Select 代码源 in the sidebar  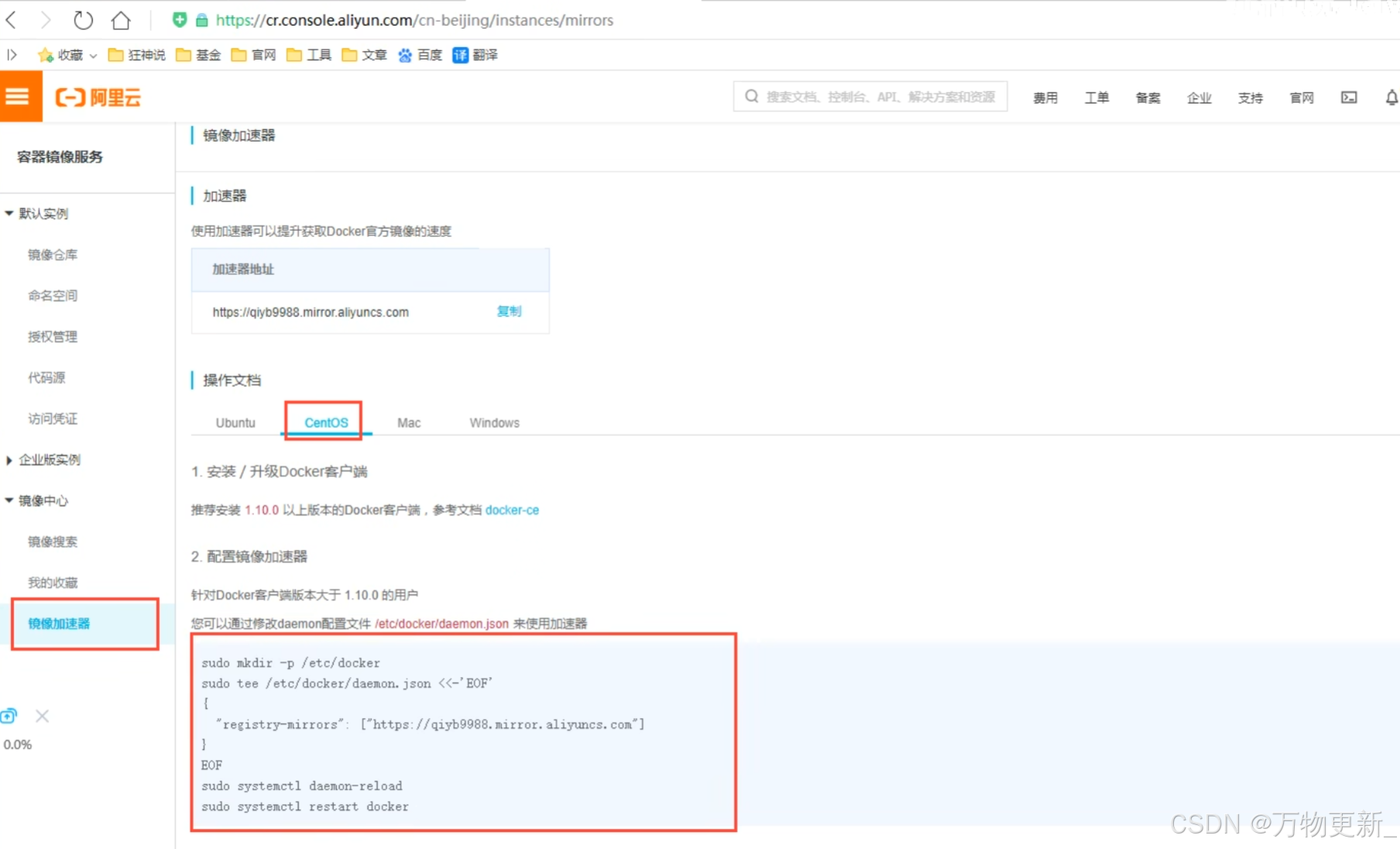[46, 377]
